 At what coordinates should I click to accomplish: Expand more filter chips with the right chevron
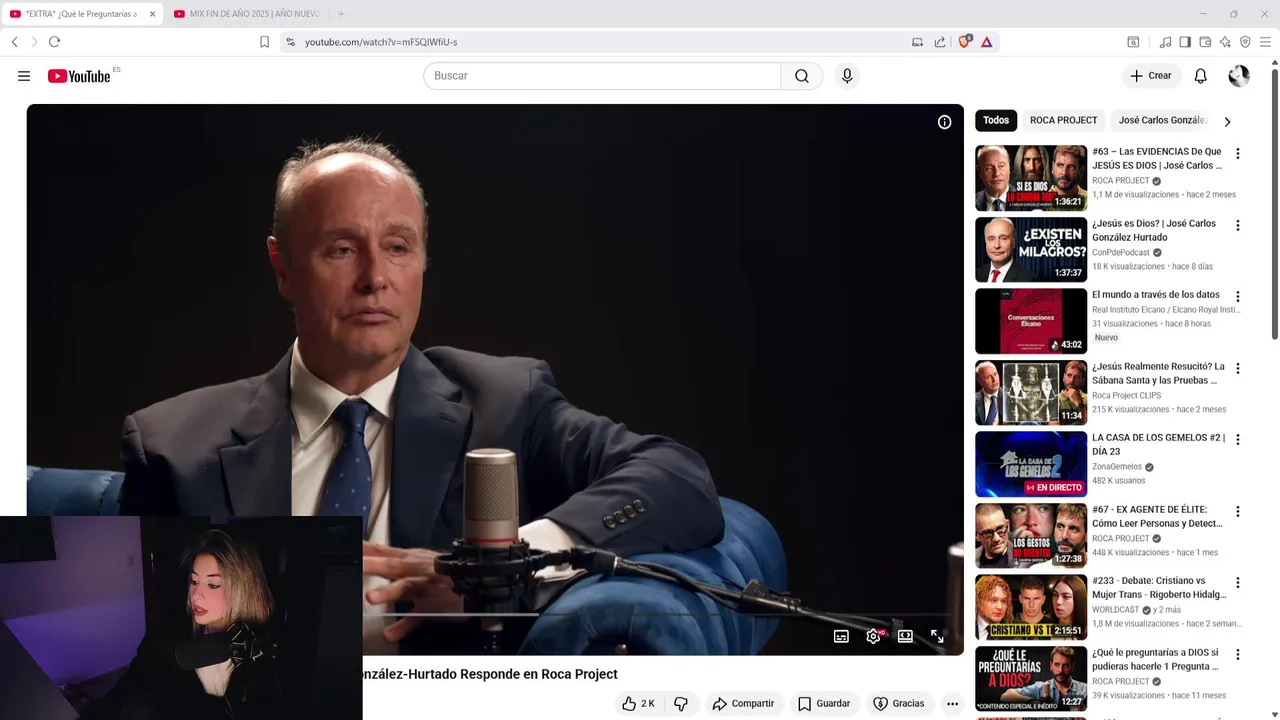(x=1227, y=121)
